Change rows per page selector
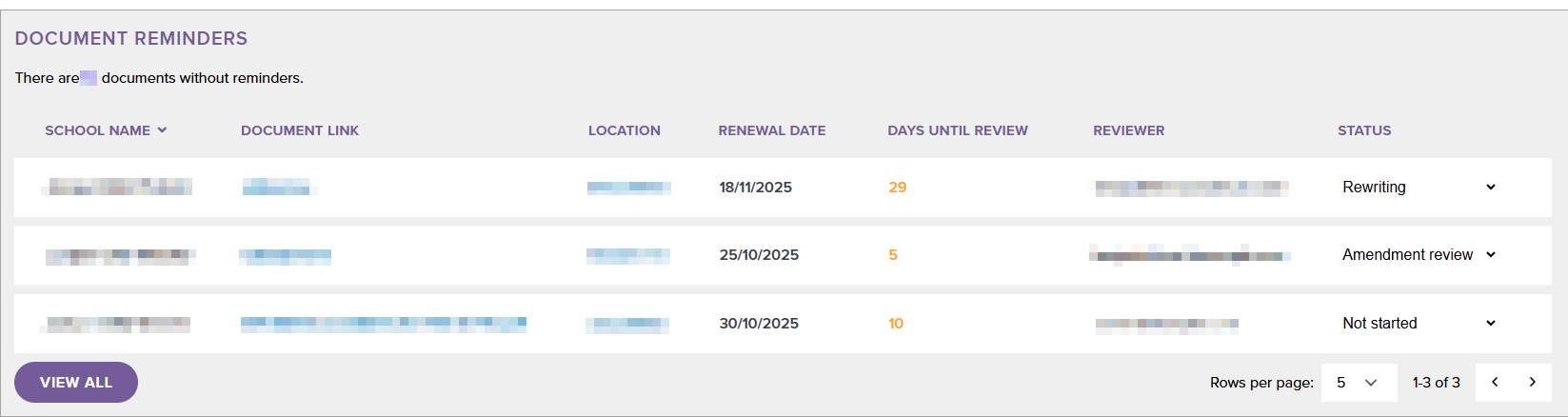This screenshot has height=417, width=1568. (x=1359, y=383)
